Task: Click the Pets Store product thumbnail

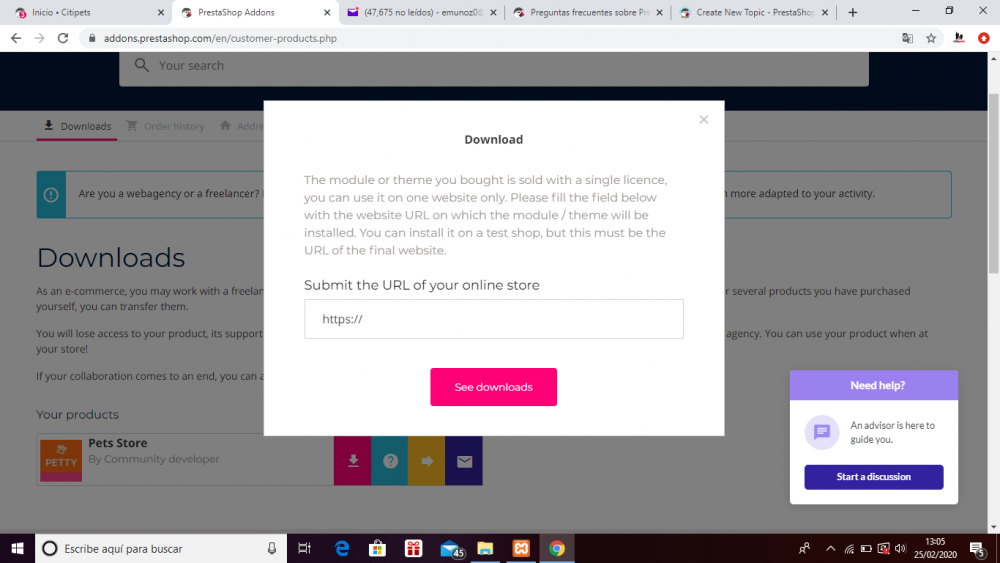Action: click(61, 460)
